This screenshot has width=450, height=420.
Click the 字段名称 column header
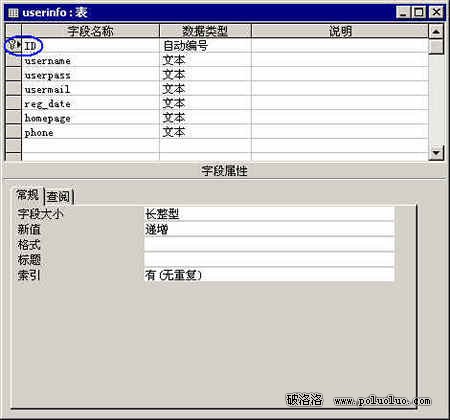[x=90, y=31]
